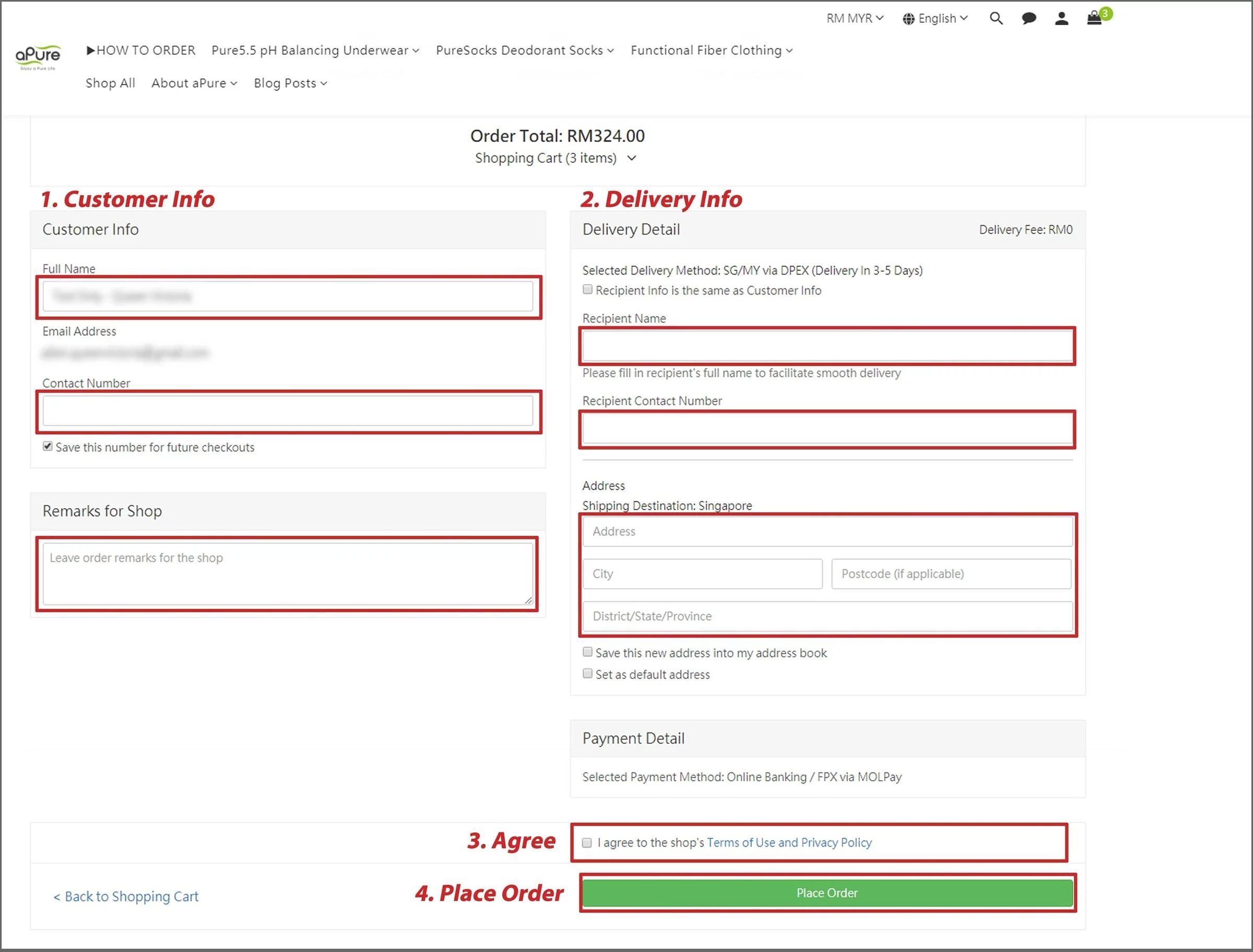Click the search magnifier icon
The image size is (1253, 952).
click(x=995, y=19)
